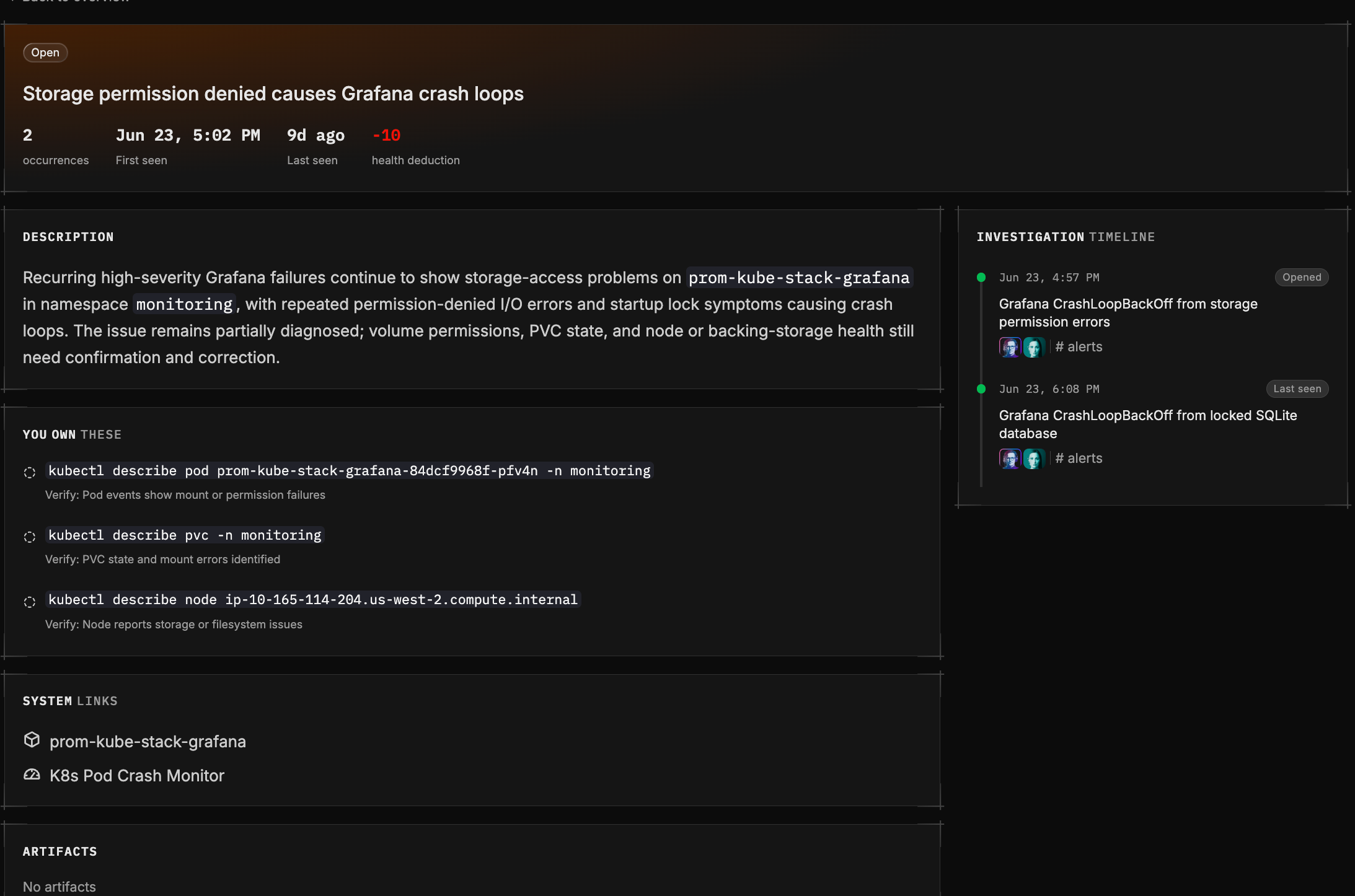Click the INVESTIGATION TIMELINE heading
The image size is (1355, 896).
1066,237
